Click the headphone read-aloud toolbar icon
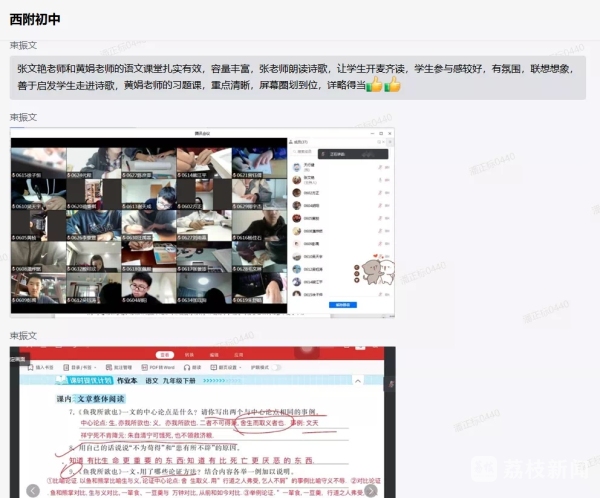 195,368
